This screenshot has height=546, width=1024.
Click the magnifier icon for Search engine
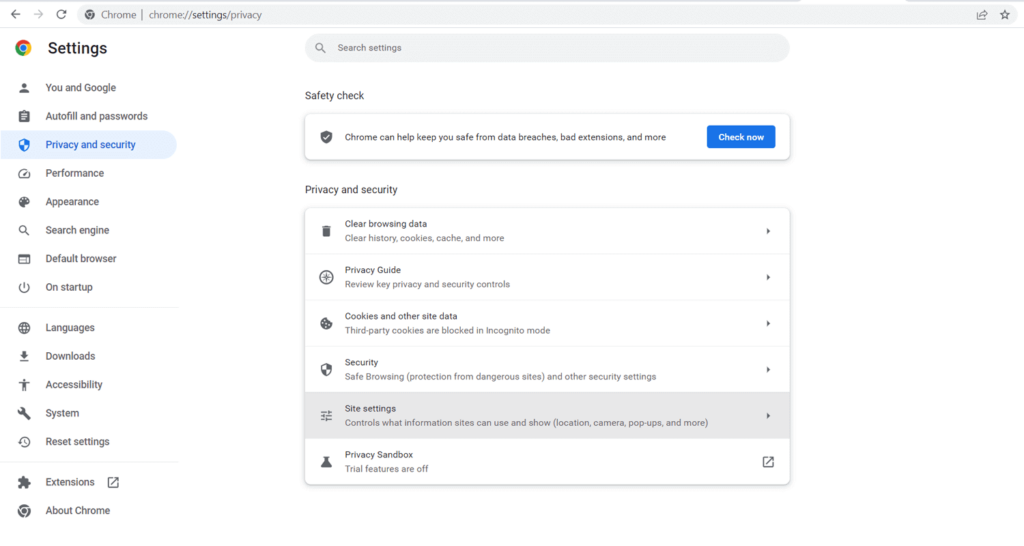(24, 230)
